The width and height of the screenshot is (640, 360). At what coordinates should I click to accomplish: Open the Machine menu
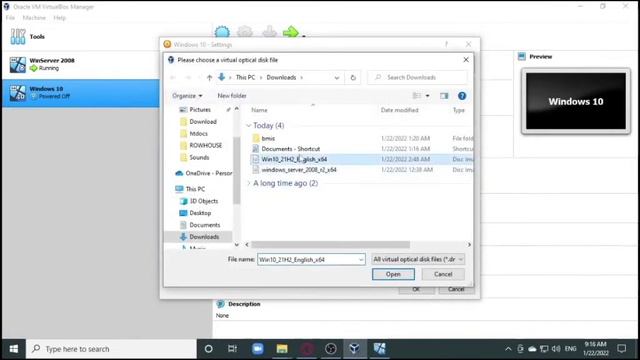click(x=34, y=18)
